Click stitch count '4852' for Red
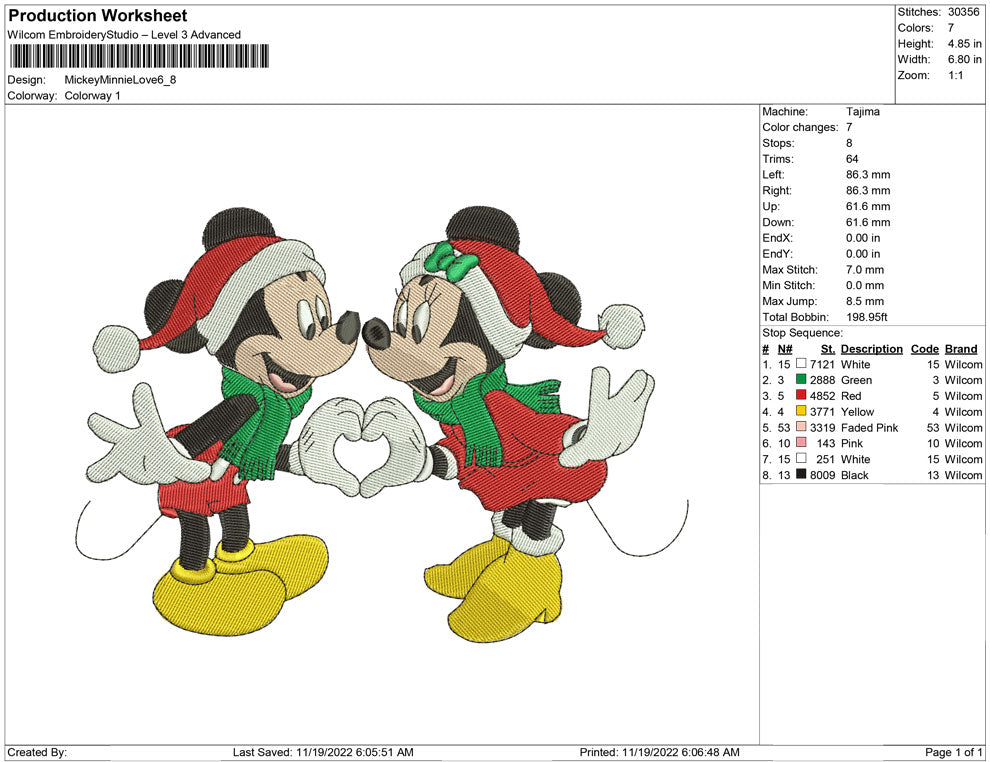 [822, 396]
